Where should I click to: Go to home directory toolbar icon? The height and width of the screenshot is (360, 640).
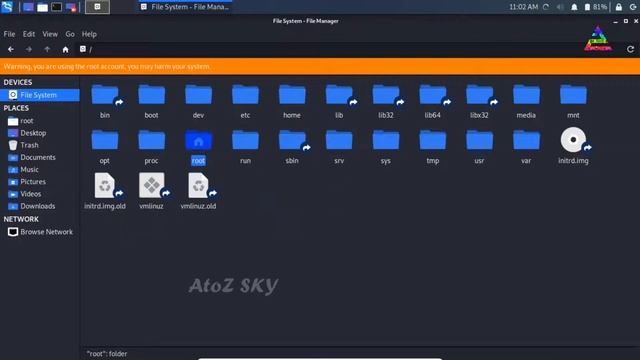65,49
